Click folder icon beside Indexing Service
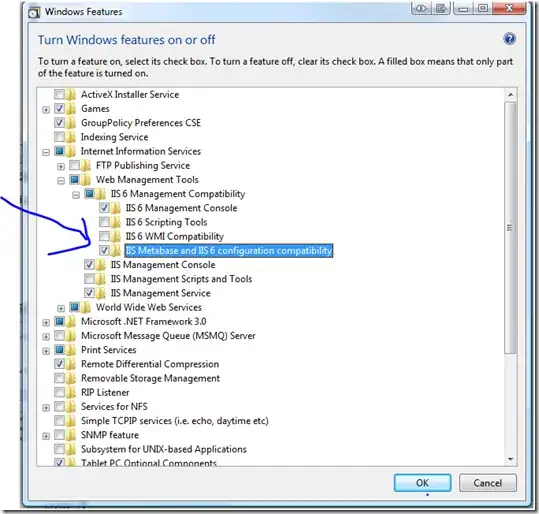The image size is (539, 514). click(x=71, y=137)
